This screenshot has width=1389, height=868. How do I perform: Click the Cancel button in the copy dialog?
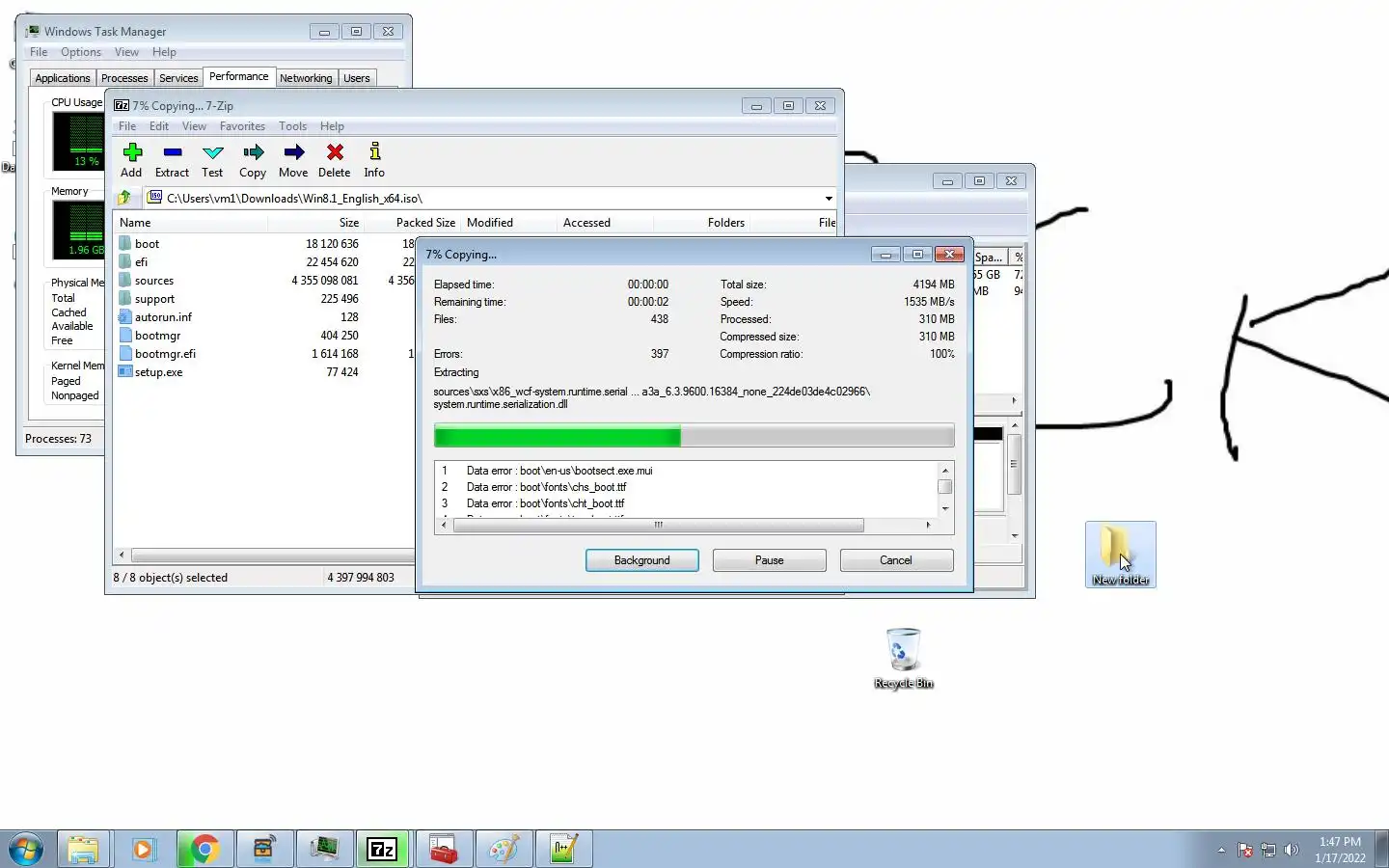coord(896,560)
